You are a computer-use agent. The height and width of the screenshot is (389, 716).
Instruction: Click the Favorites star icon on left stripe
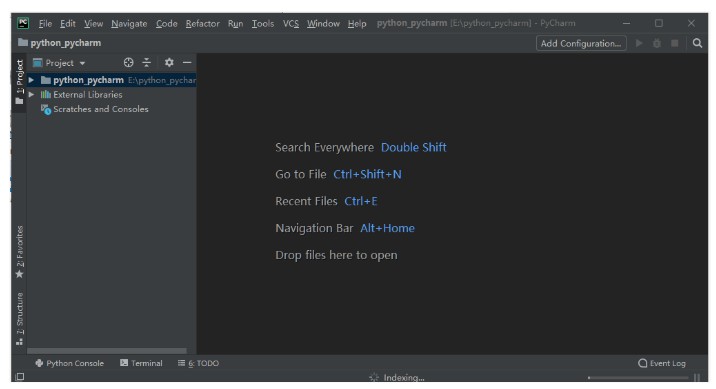(19, 274)
